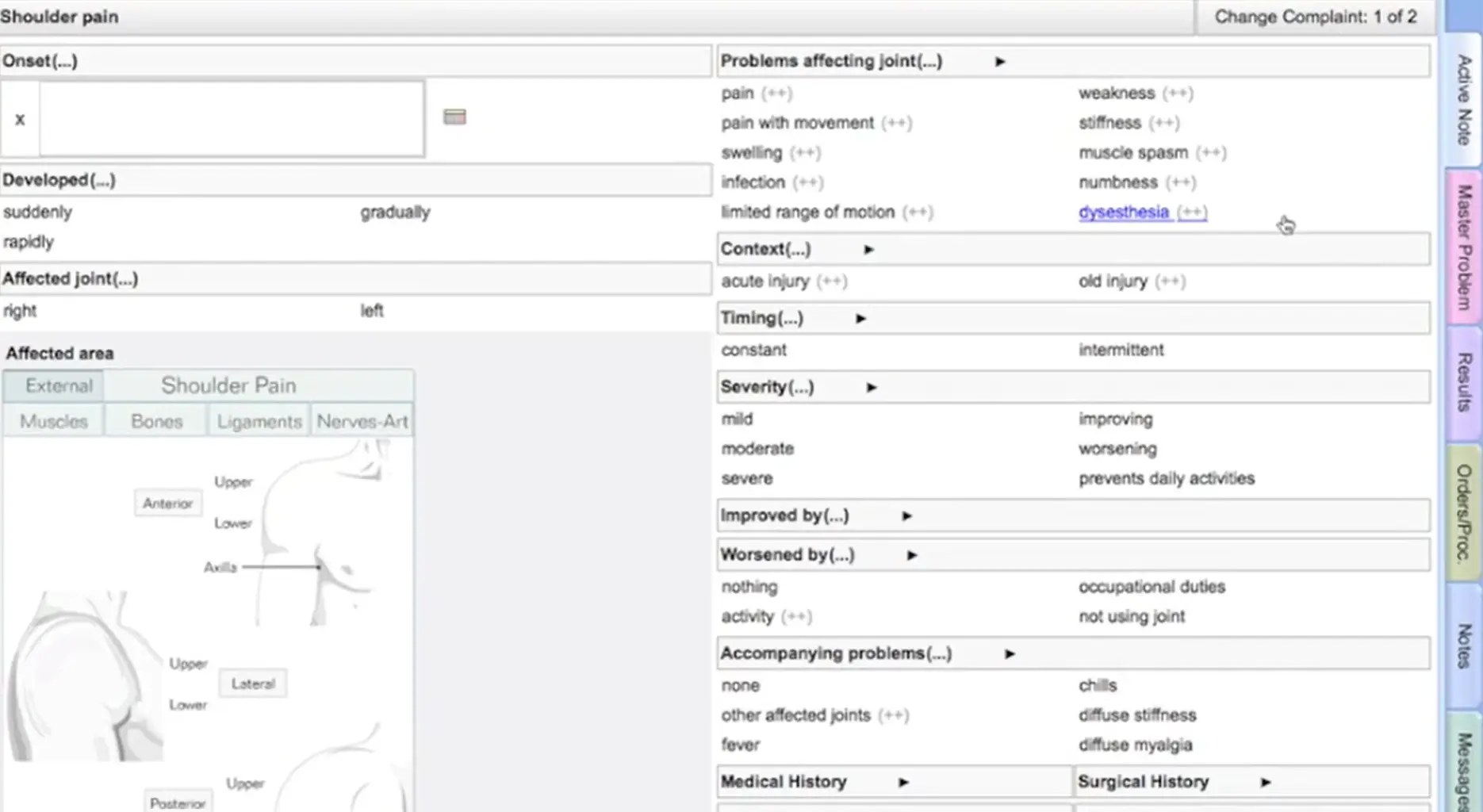
Task: Click the Anterior label on the shoulder diagram
Action: click(x=167, y=503)
